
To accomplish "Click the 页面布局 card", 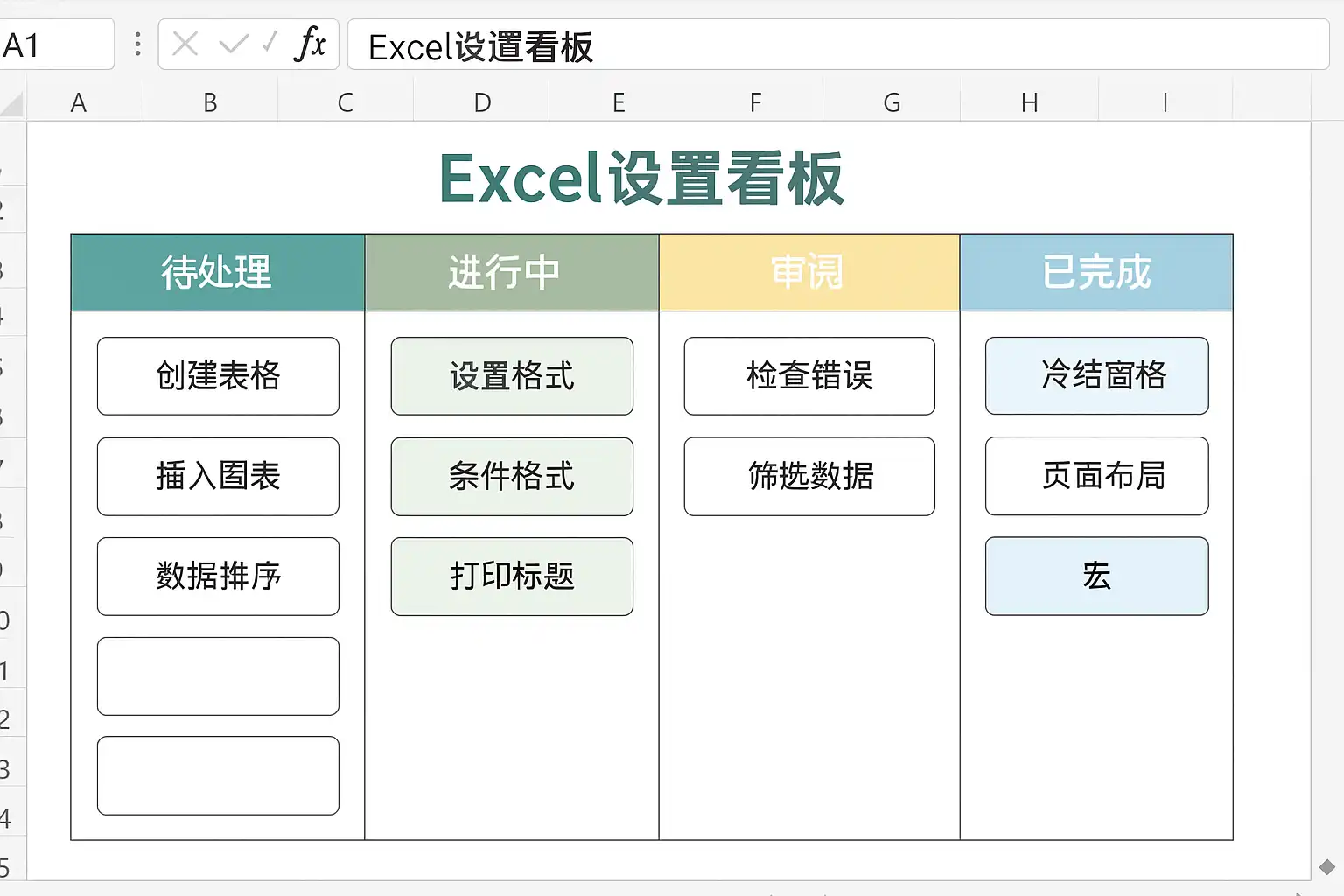I will (1096, 477).
